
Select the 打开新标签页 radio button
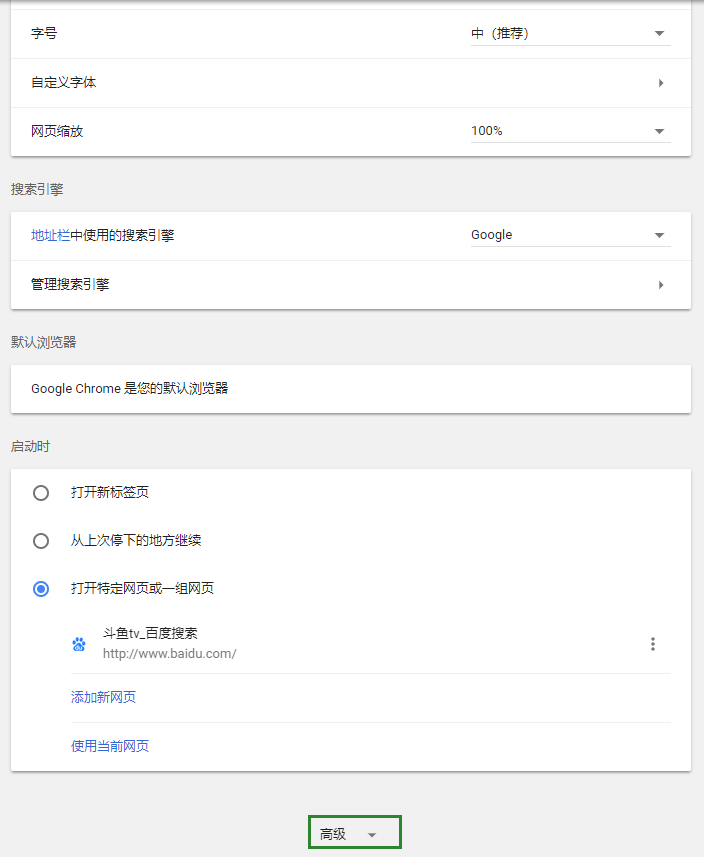[41, 493]
